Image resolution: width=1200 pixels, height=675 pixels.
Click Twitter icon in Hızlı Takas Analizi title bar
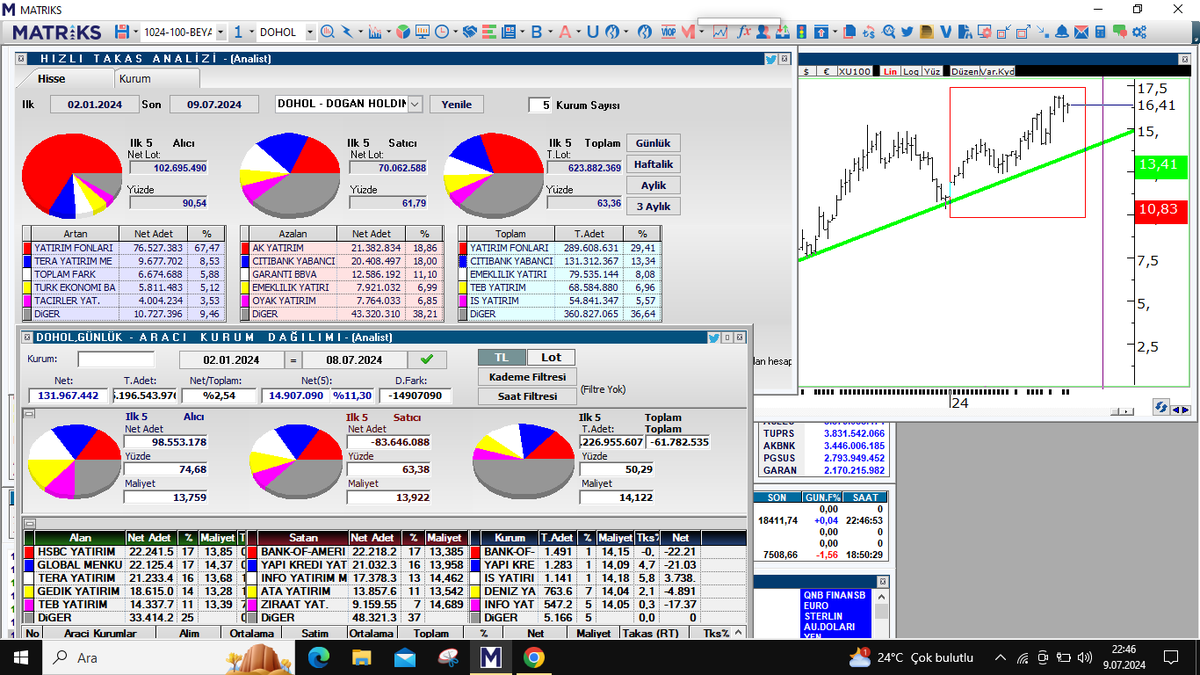[x=771, y=59]
